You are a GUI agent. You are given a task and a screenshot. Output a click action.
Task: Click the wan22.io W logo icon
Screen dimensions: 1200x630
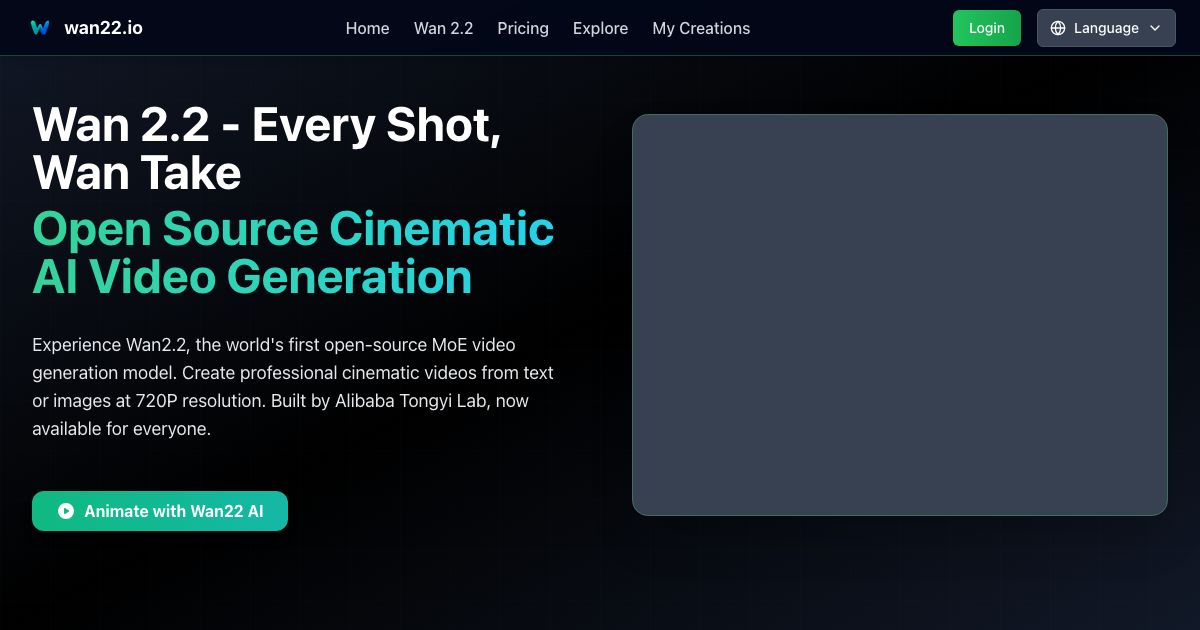40,28
